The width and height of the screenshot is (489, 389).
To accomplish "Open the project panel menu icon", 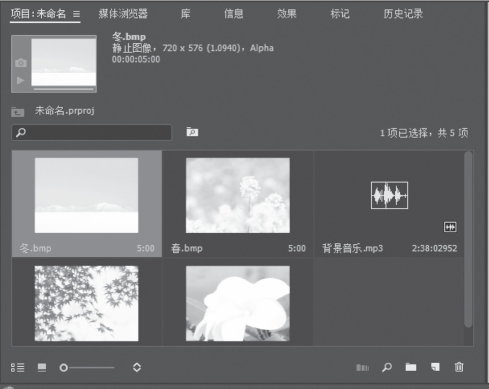I will 76,14.
